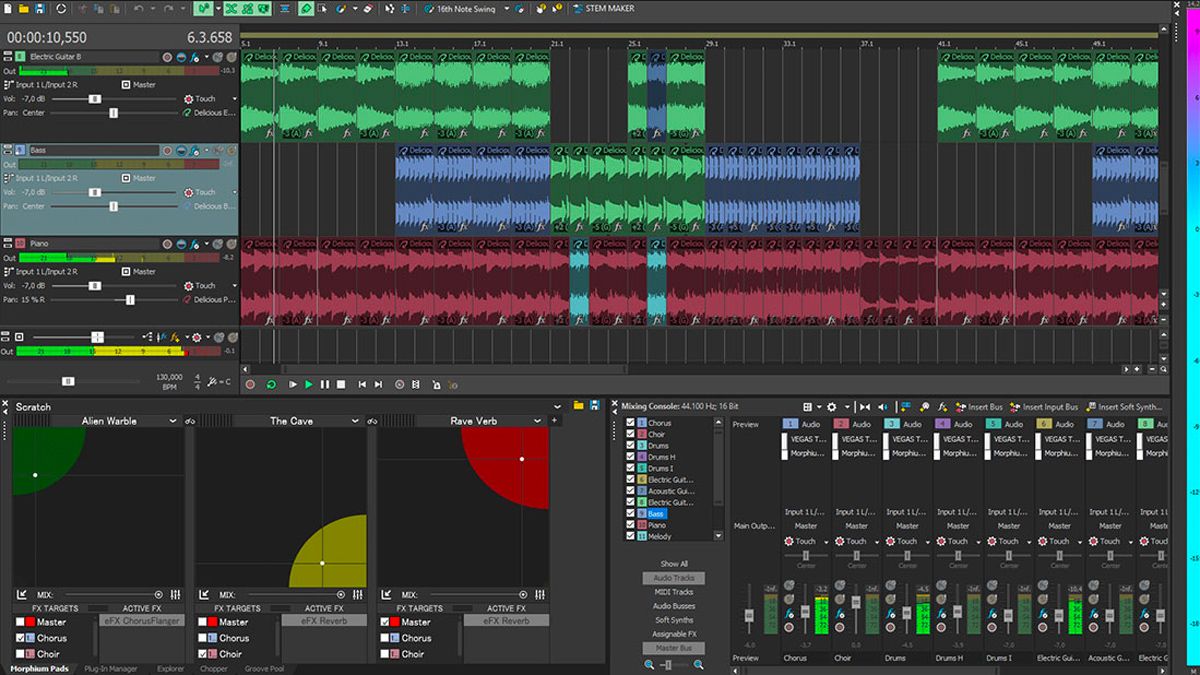Image resolution: width=1200 pixels, height=675 pixels.
Task: Select the green Draw pencil tool
Action: coord(306,8)
